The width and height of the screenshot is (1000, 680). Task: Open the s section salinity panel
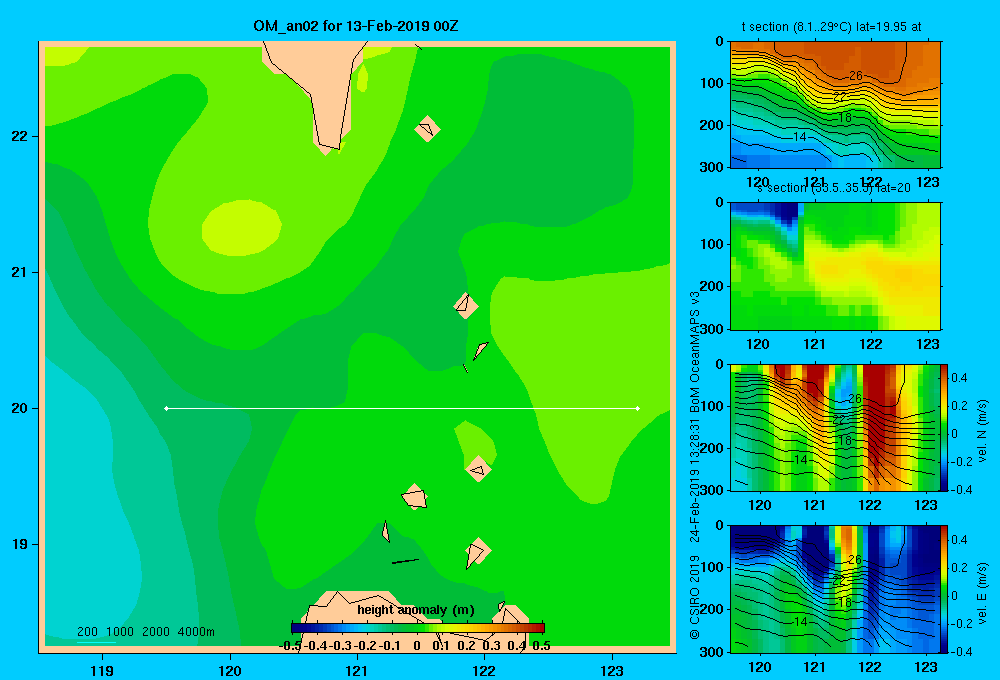[x=835, y=266]
